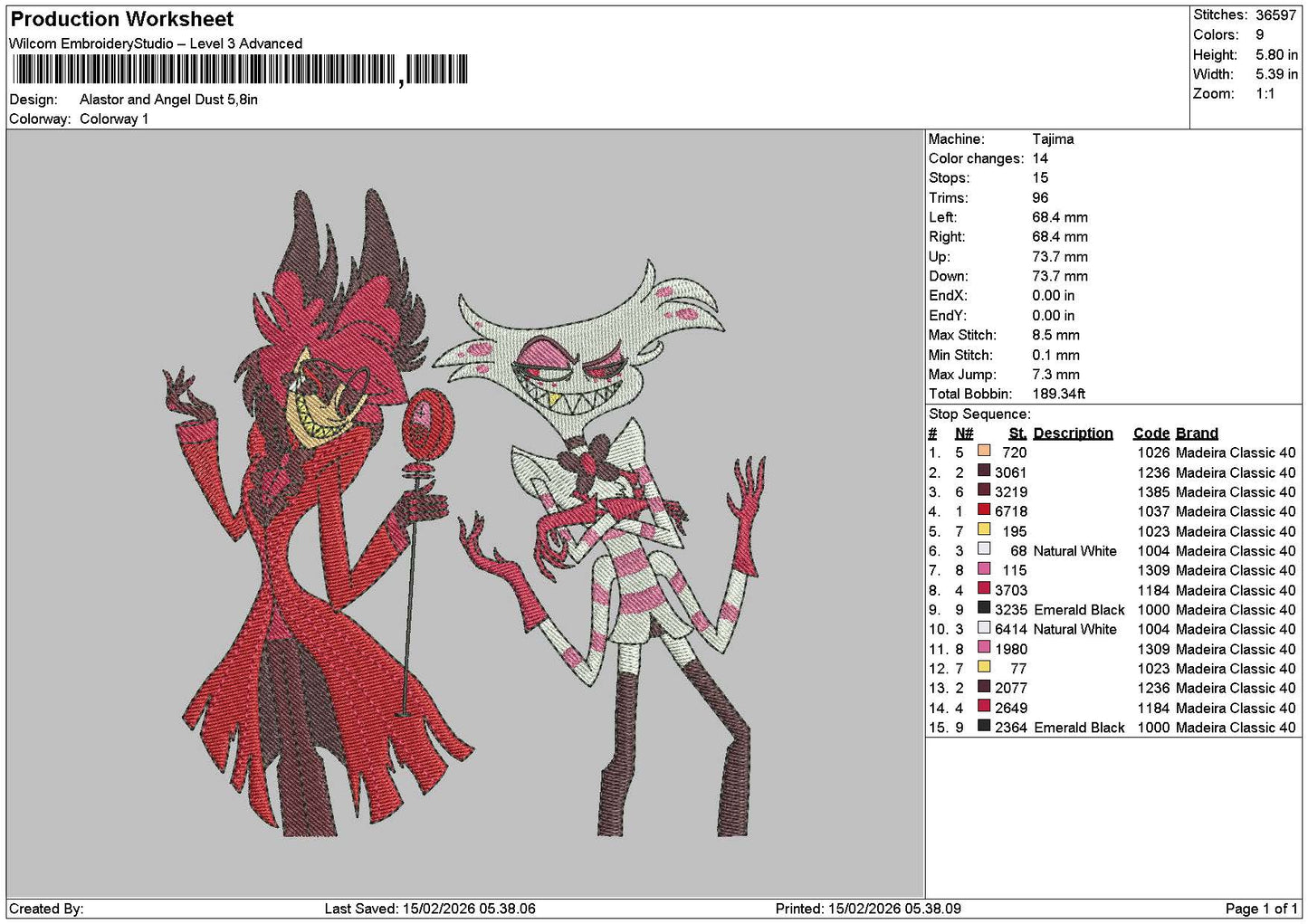Select the yellow swatch in stop 5 row

tap(984, 529)
